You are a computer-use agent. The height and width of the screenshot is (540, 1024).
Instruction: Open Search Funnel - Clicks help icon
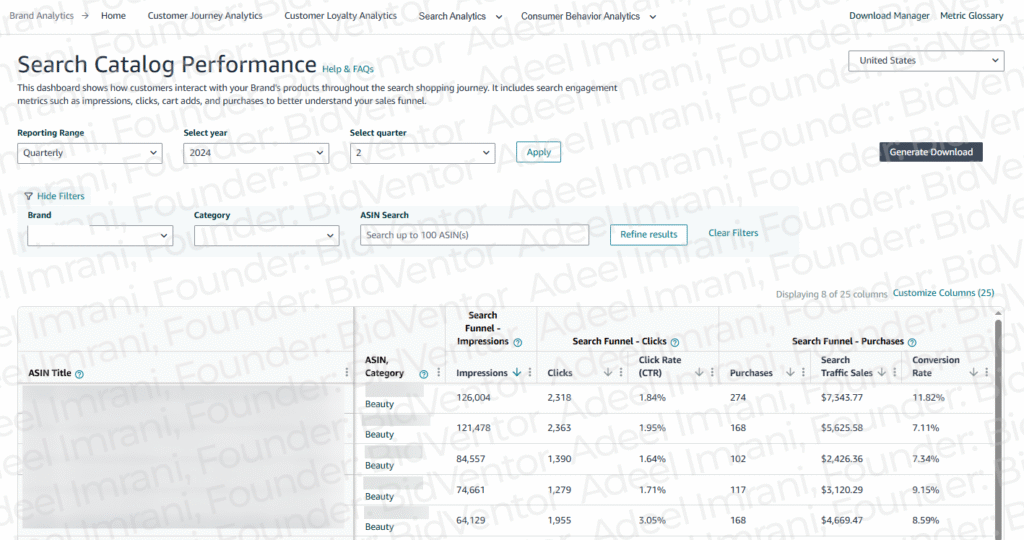coord(675,342)
